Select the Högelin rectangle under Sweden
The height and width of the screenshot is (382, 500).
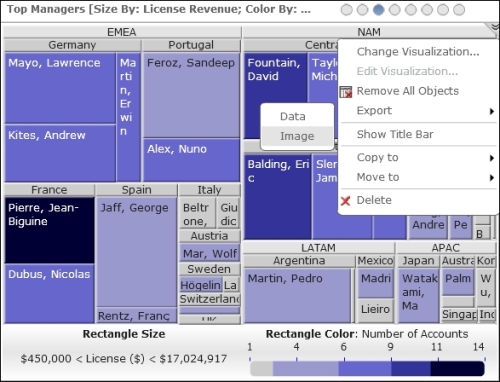[x=201, y=284]
